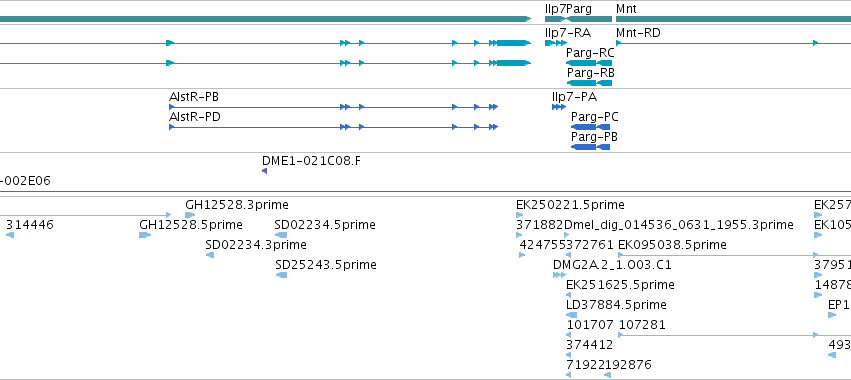The height and width of the screenshot is (380, 851).
Task: Select the LD37884.5prime feature marker
Action: click(572, 315)
